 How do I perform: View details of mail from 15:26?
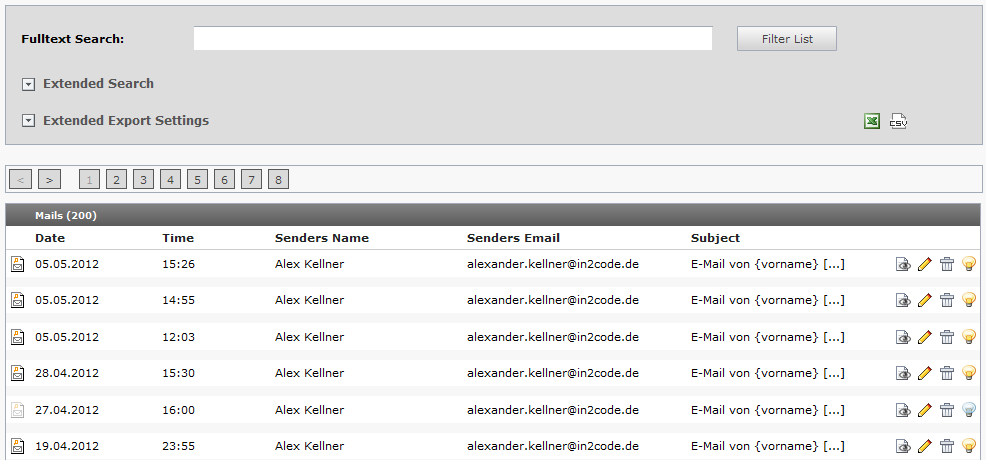pos(903,264)
